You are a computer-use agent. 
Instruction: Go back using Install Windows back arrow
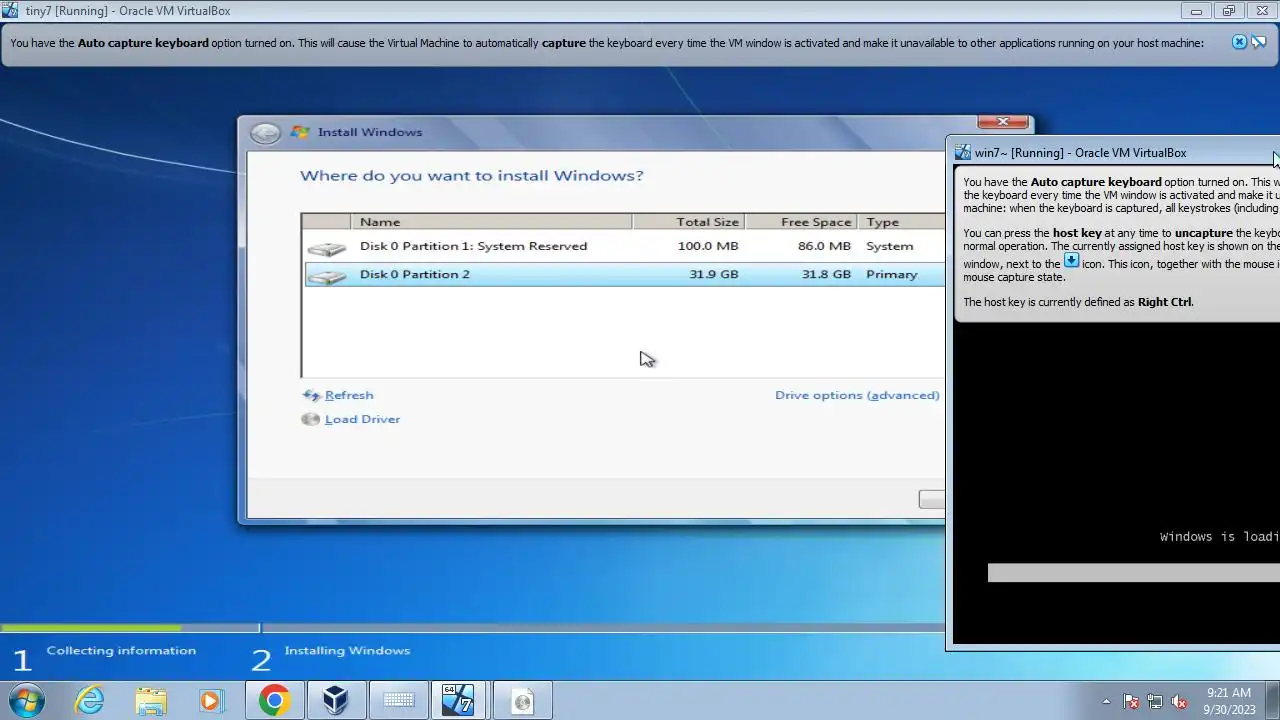(265, 133)
